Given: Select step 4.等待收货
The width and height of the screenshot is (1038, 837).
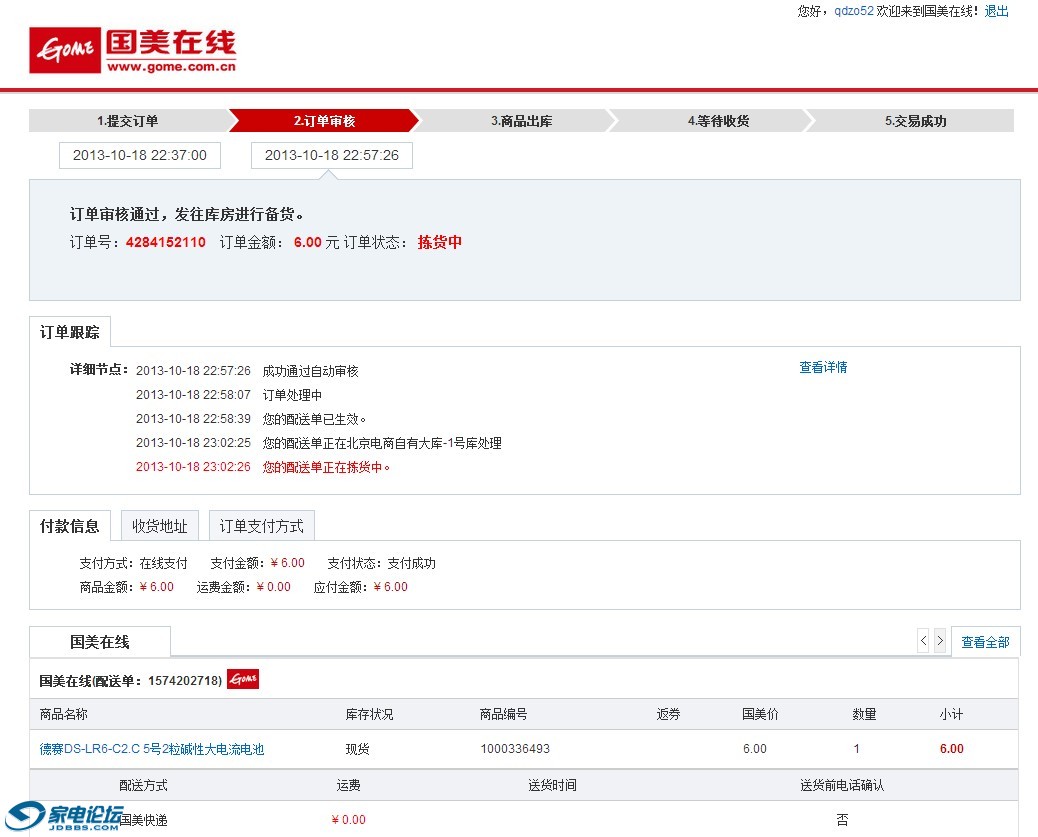Looking at the screenshot, I should (x=718, y=121).
